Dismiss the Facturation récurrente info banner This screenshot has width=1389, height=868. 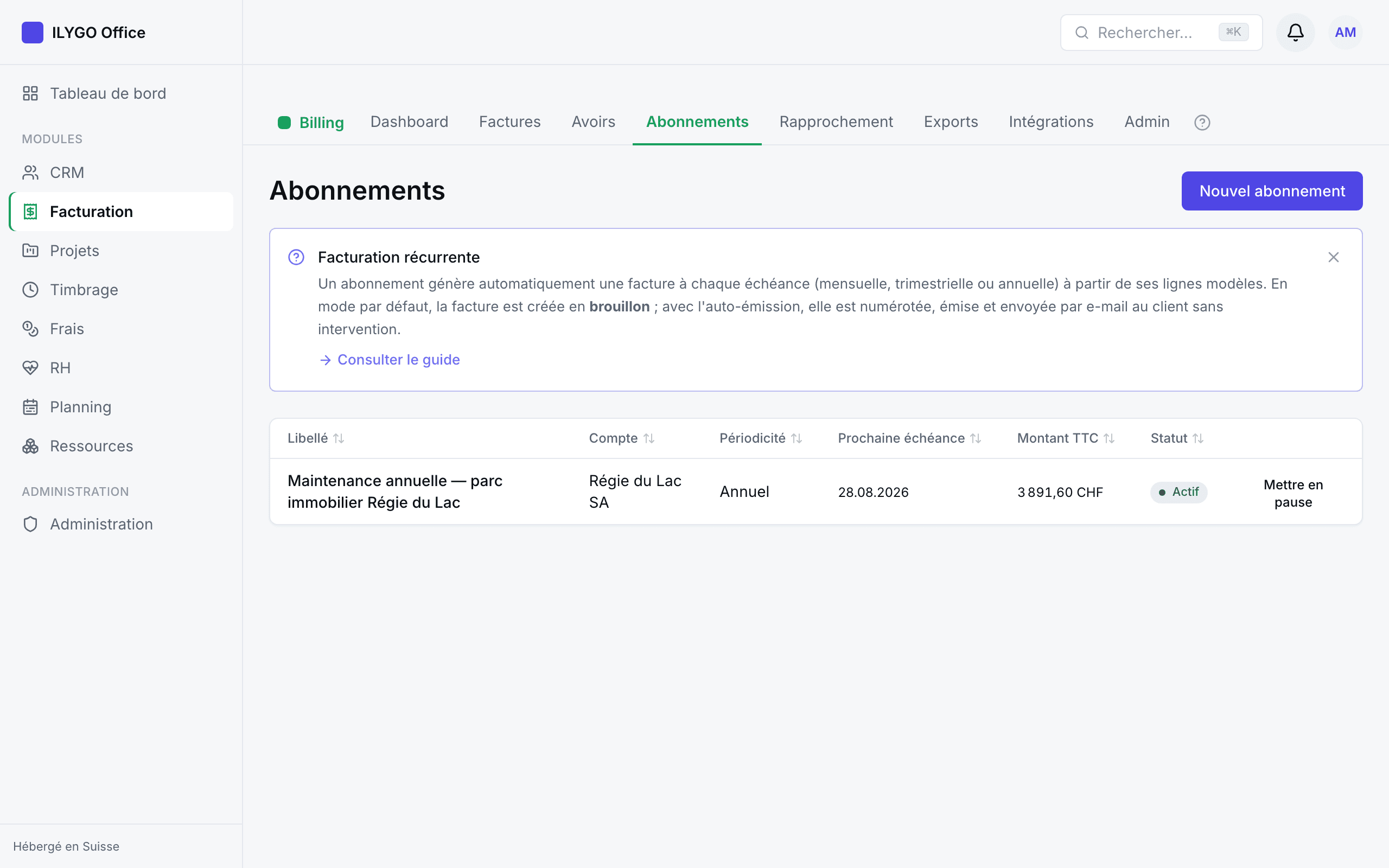pyautogui.click(x=1333, y=257)
